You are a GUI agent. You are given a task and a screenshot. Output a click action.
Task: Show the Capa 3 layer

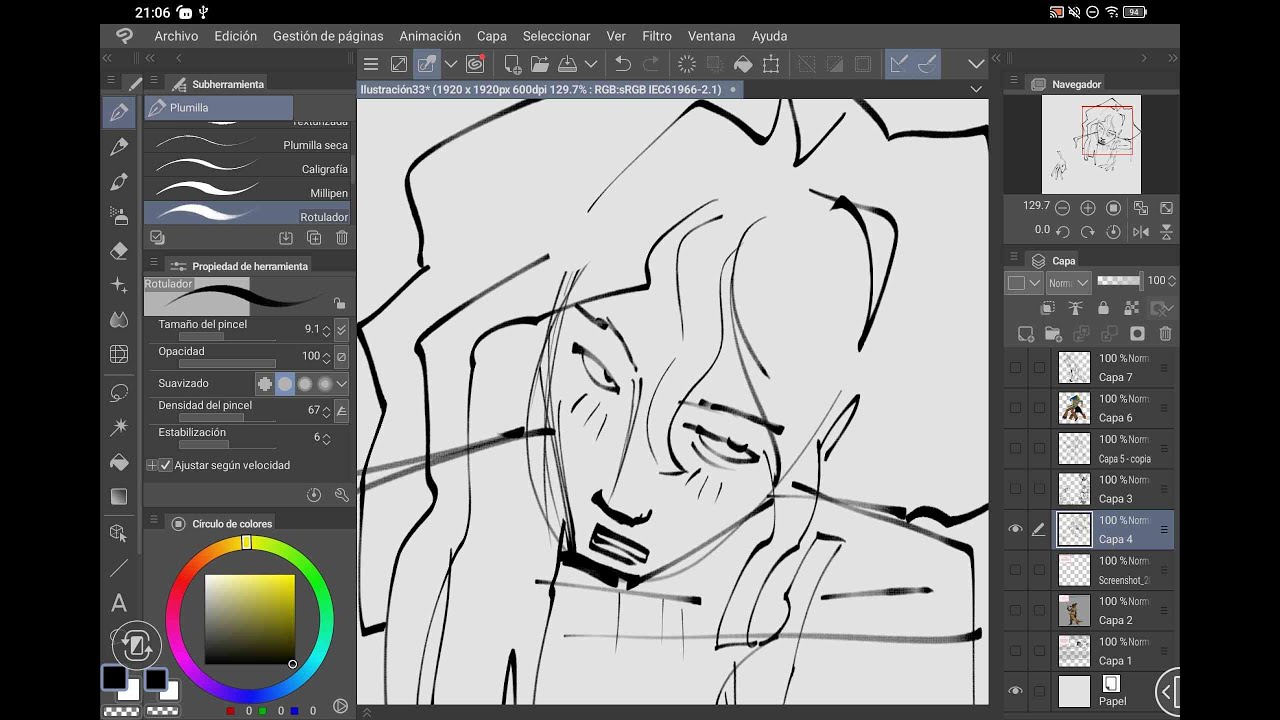pyautogui.click(x=1015, y=489)
